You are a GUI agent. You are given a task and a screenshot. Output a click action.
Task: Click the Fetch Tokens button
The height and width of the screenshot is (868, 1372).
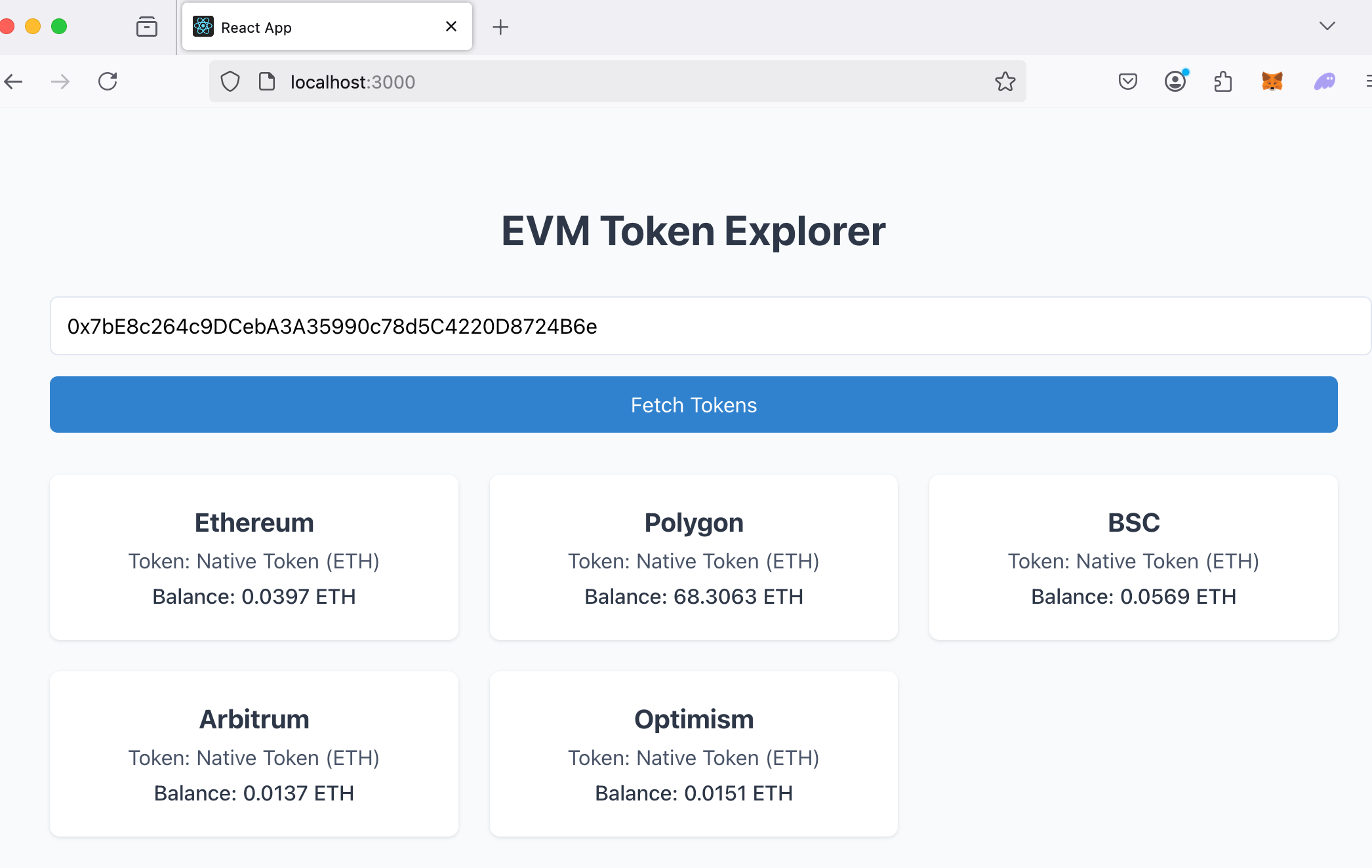[x=694, y=404]
